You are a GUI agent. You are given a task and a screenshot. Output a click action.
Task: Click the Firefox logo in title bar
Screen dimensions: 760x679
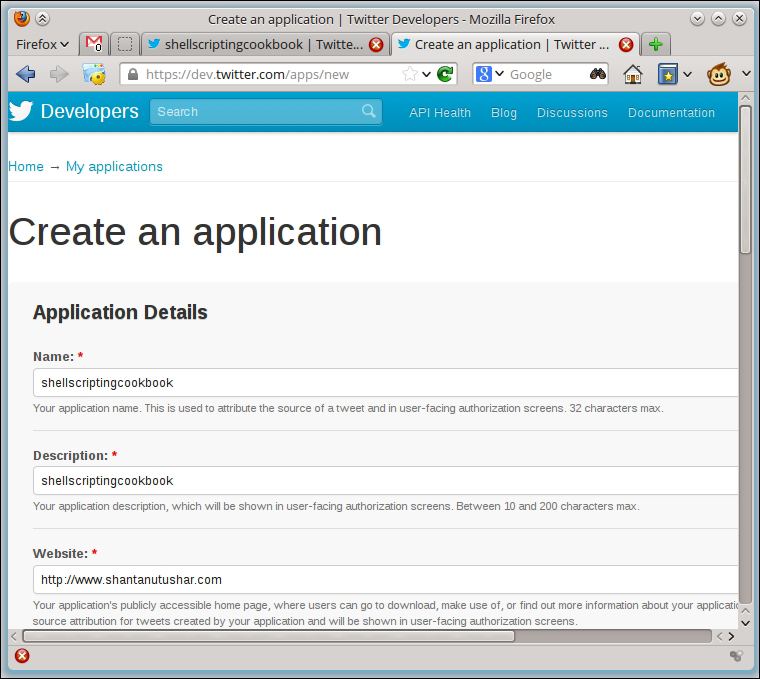22,19
